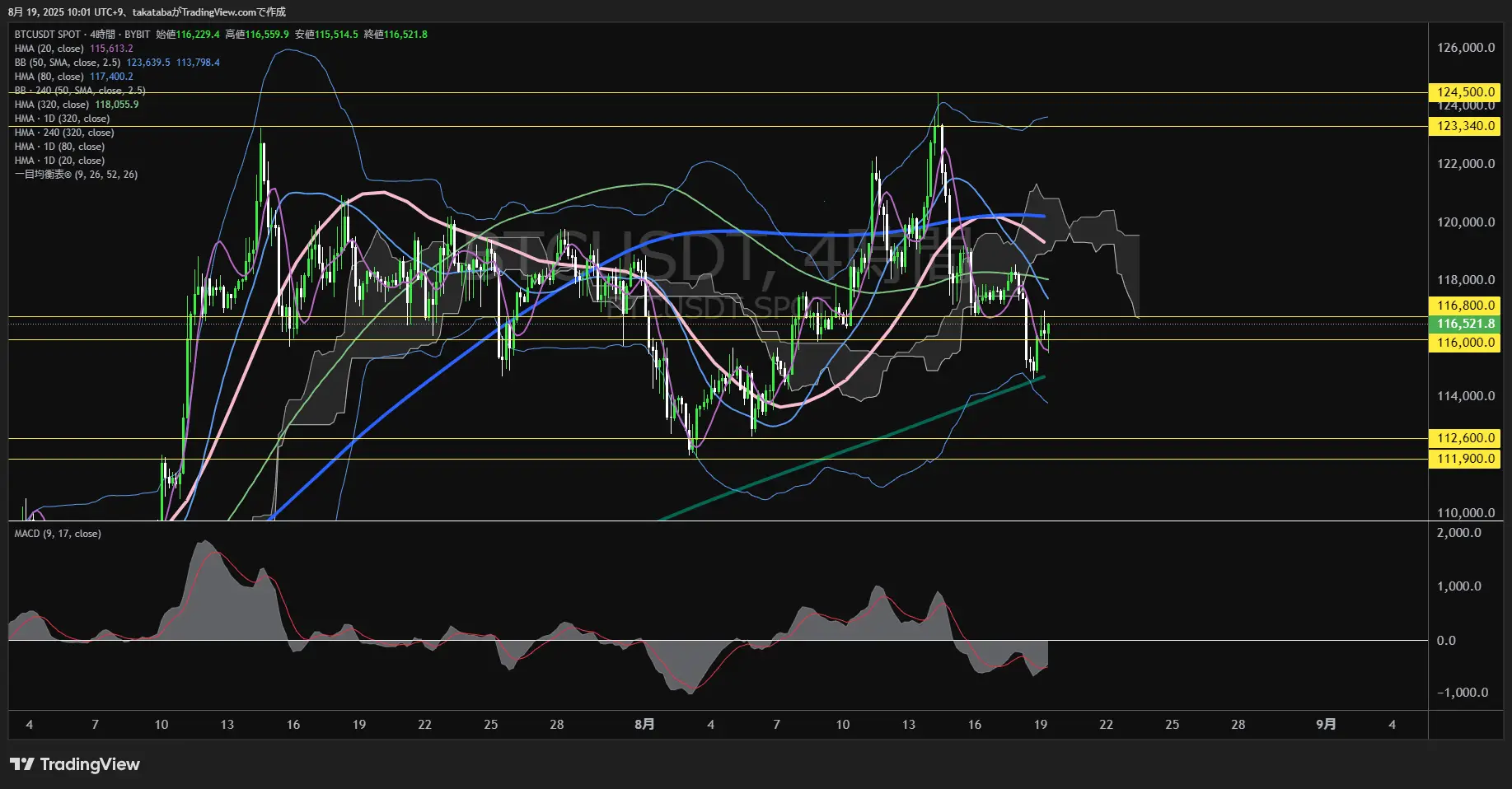Click the 9月 label on time axis
The width and height of the screenshot is (1512, 789).
[x=1326, y=725]
